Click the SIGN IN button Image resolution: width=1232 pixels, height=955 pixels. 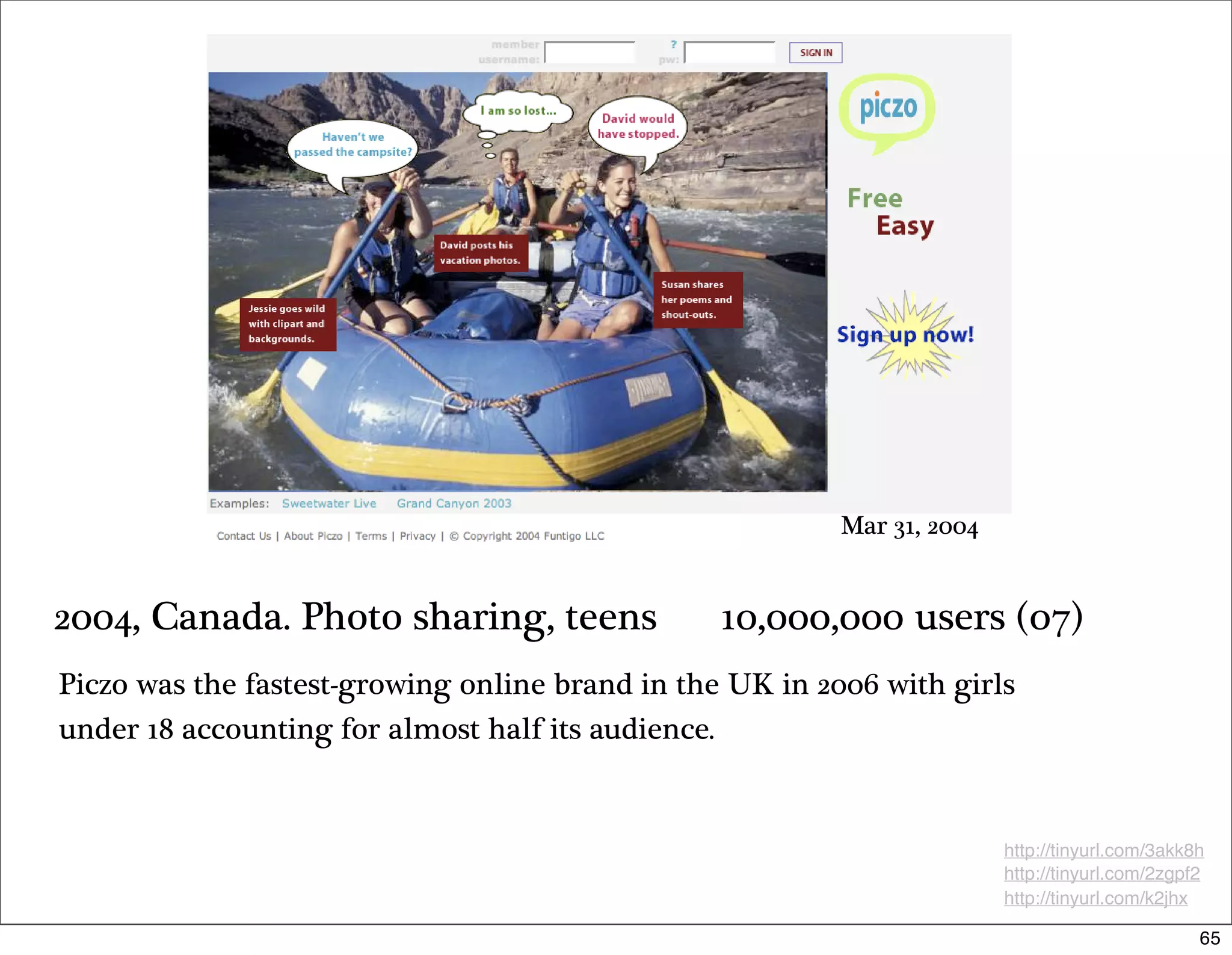[x=816, y=53]
